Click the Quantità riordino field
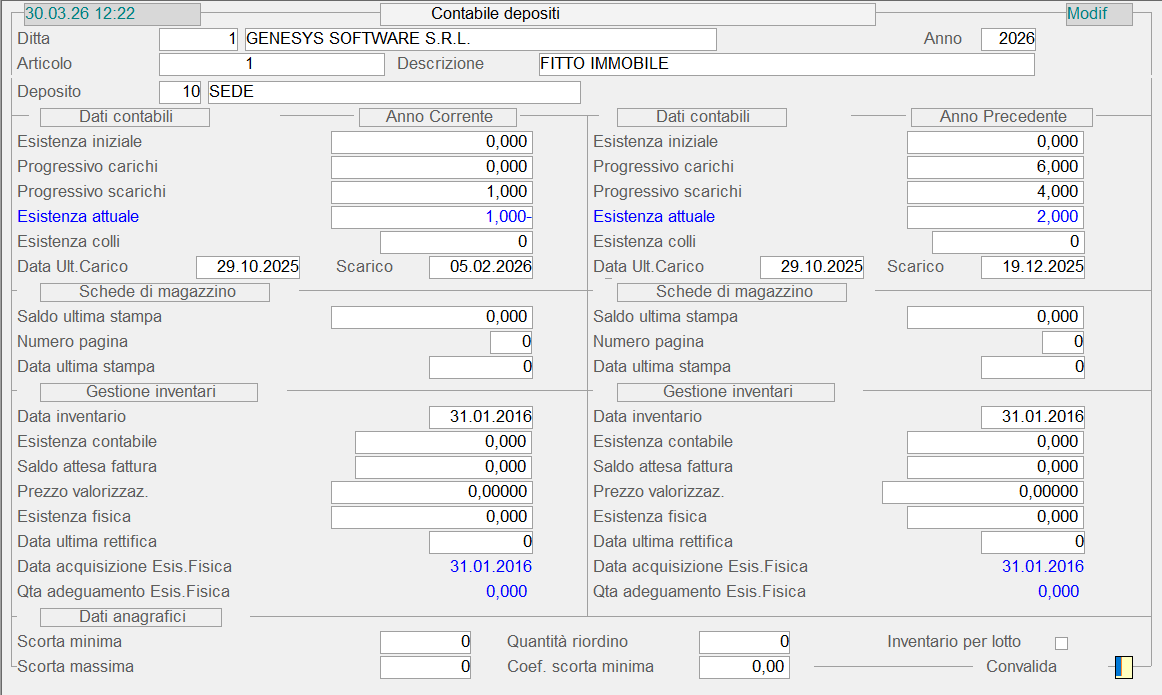The image size is (1162, 695). pyautogui.click(x=744, y=642)
